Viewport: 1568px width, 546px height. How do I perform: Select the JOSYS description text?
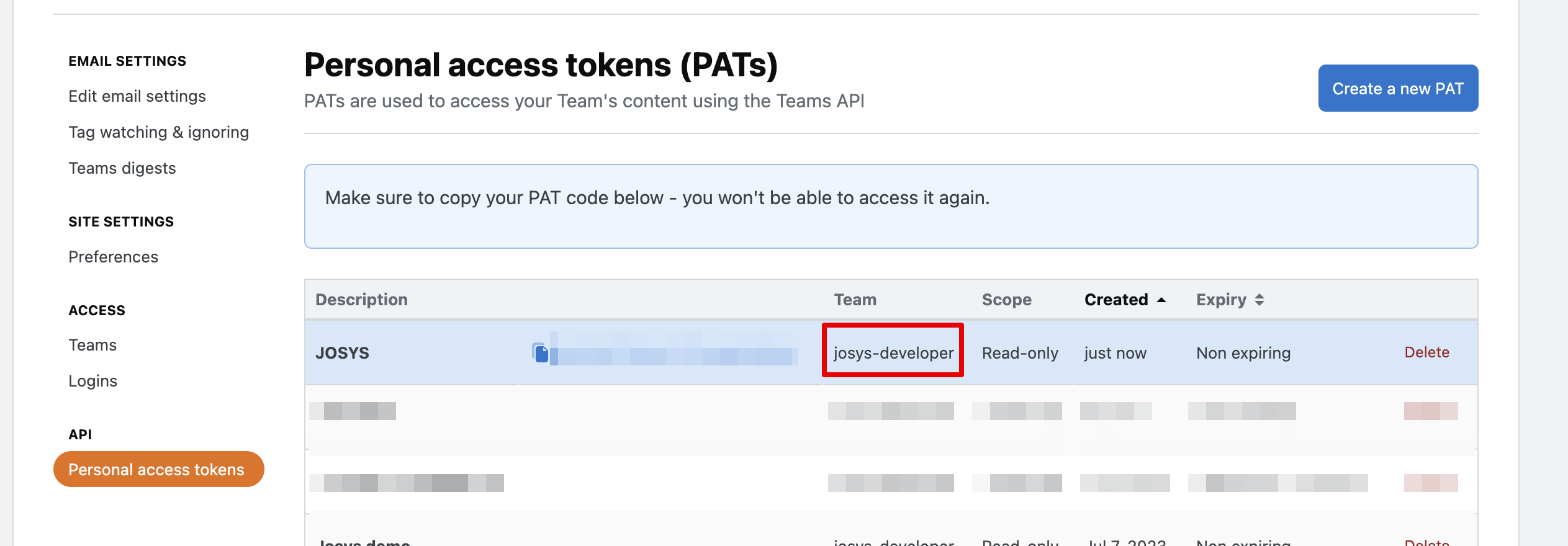point(342,352)
